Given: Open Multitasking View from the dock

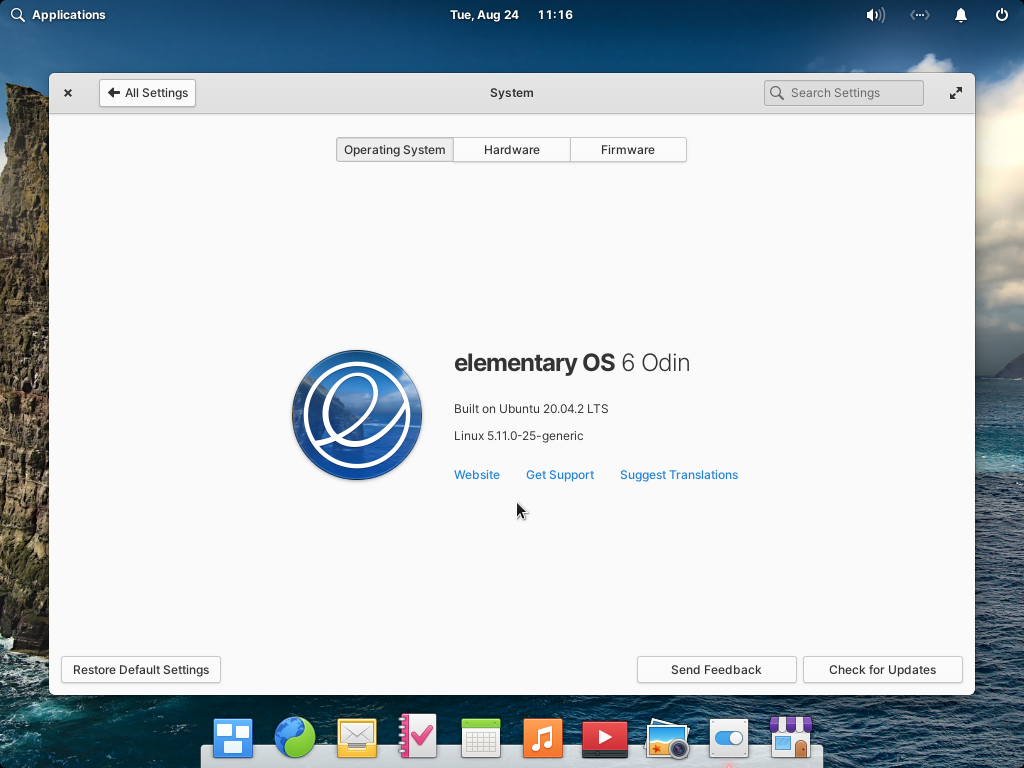Looking at the screenshot, I should tap(232, 738).
